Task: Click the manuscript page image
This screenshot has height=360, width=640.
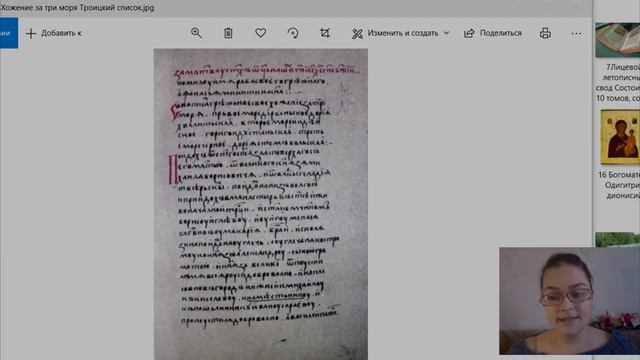Action: 260,204
